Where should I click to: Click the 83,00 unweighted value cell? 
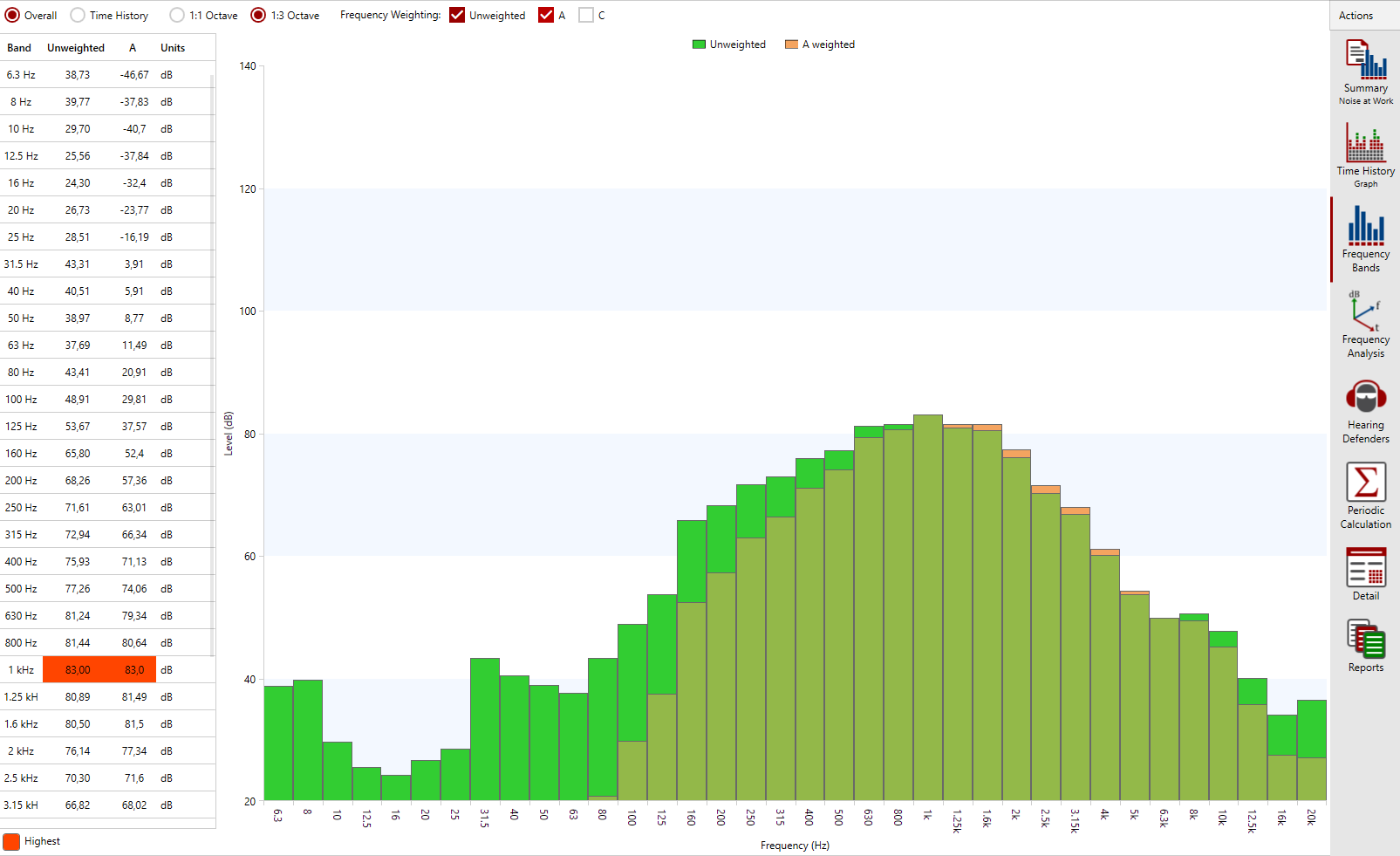click(x=78, y=669)
